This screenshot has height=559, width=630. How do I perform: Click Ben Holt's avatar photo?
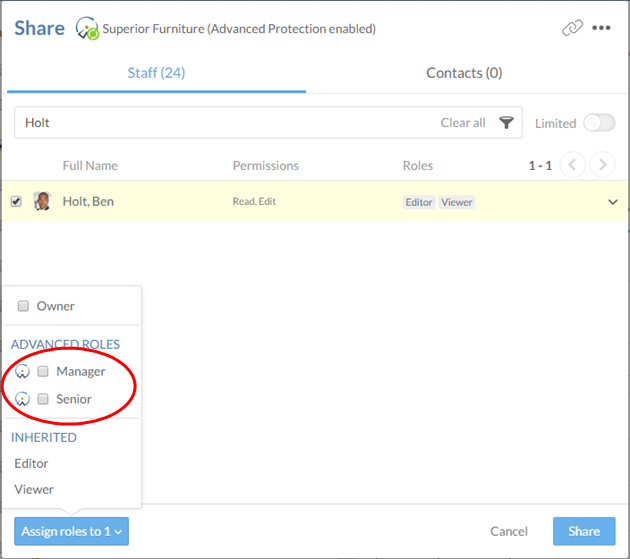click(x=42, y=201)
